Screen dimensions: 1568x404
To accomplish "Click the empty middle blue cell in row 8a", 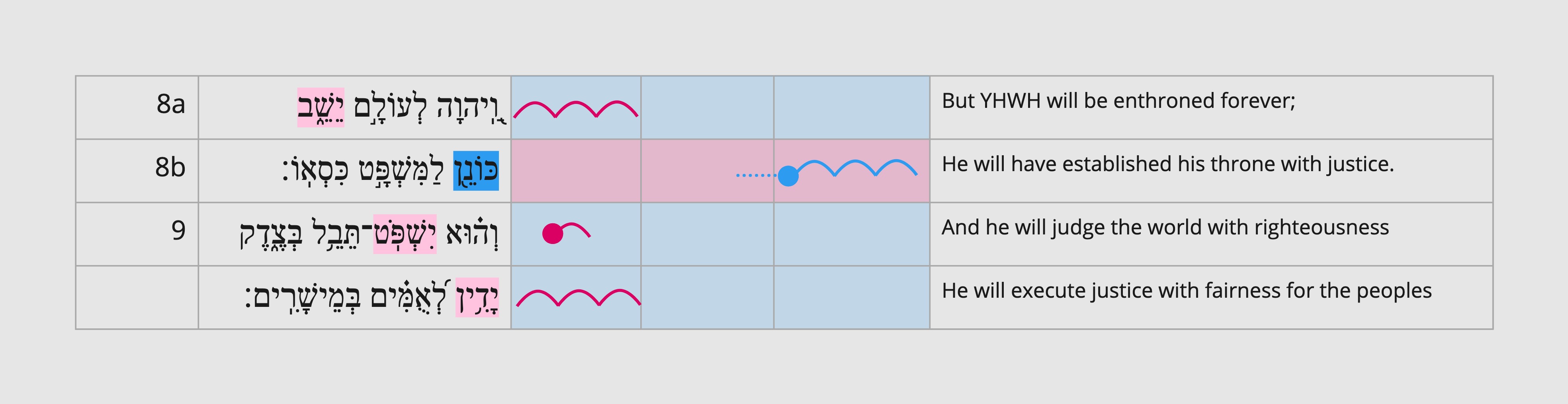I will (x=707, y=108).
